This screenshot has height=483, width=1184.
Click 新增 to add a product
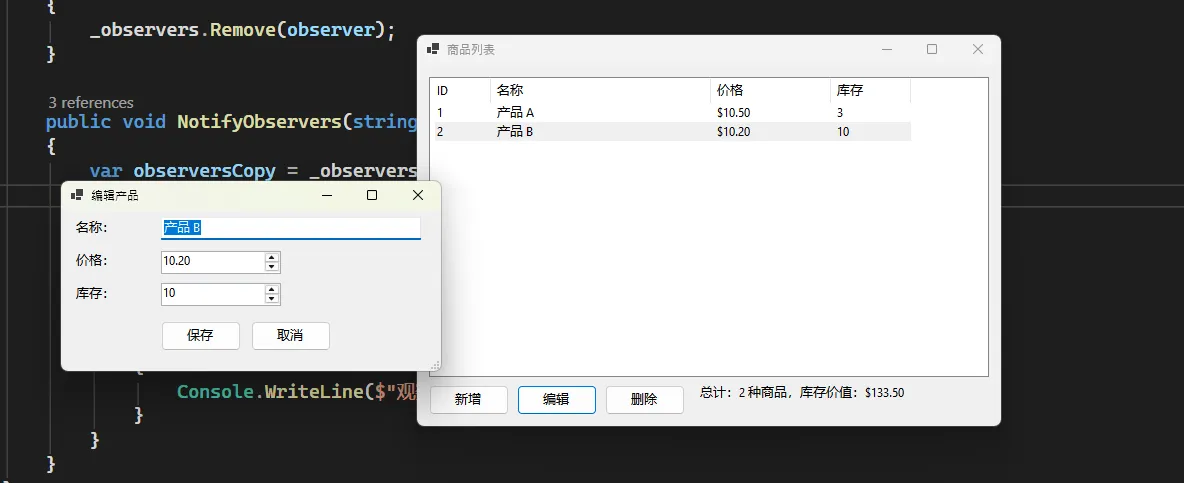tap(468, 399)
